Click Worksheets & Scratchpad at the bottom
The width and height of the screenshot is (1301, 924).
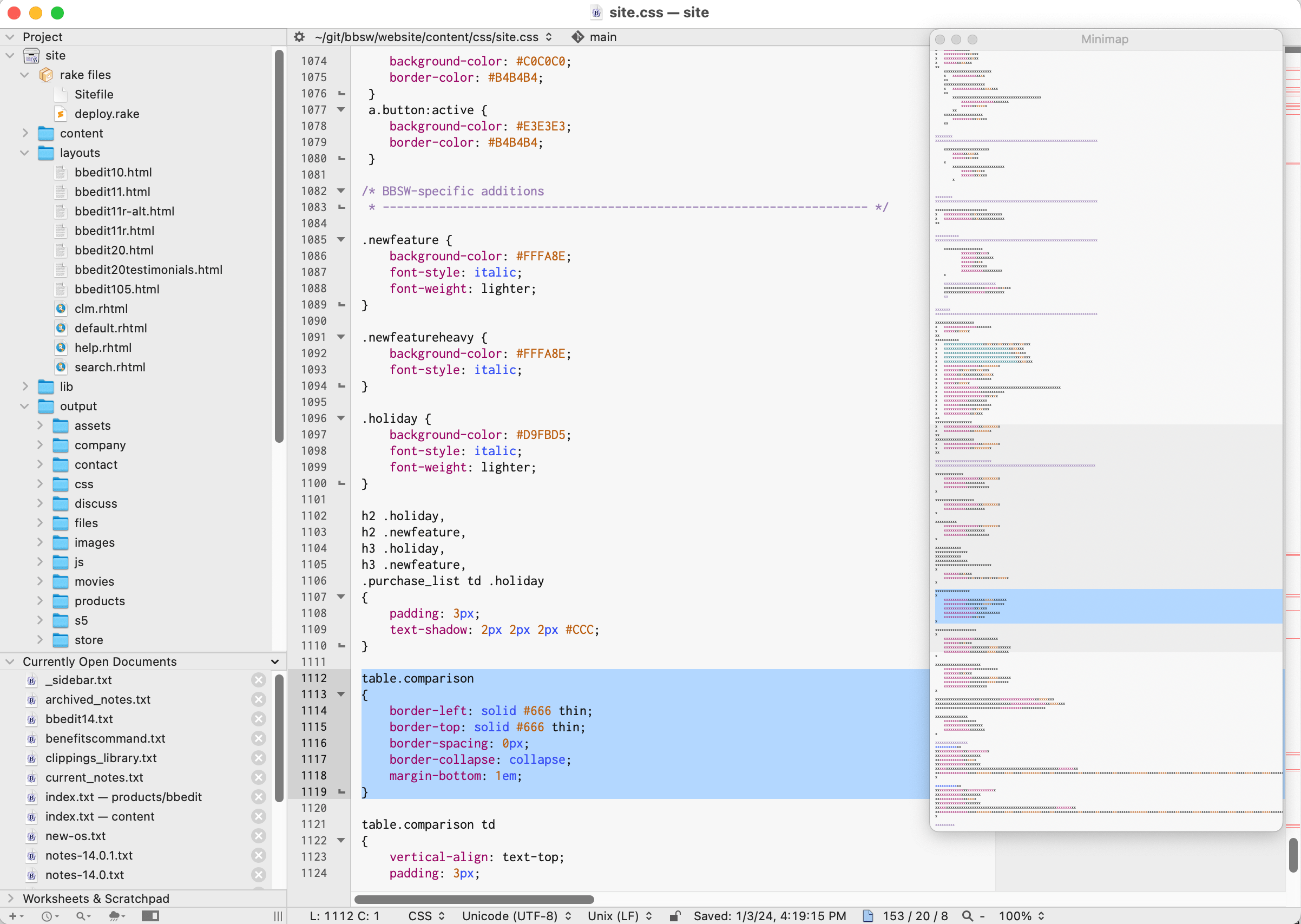click(97, 898)
